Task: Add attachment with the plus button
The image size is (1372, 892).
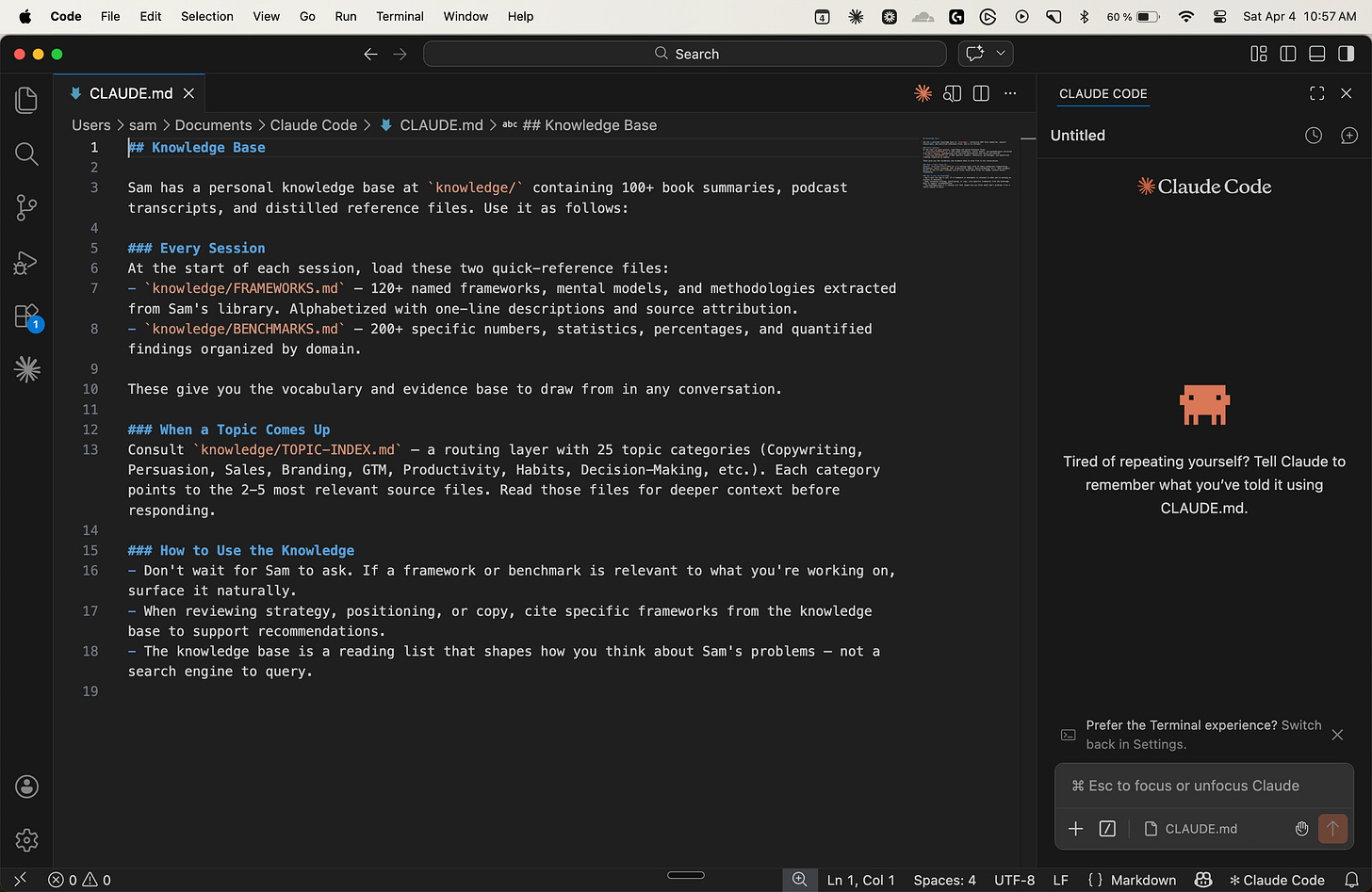Action: tap(1075, 829)
